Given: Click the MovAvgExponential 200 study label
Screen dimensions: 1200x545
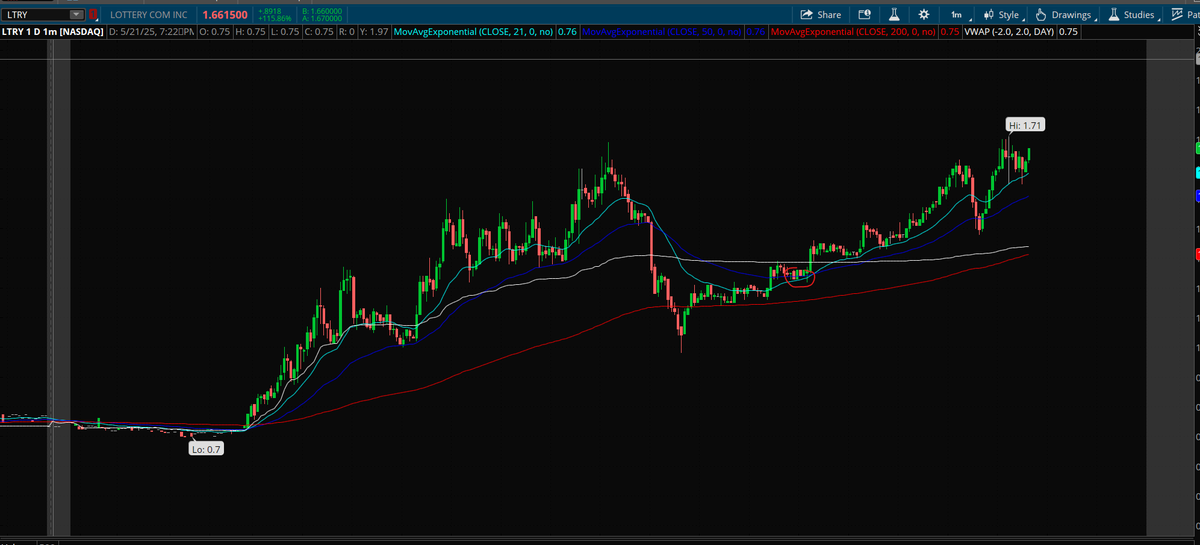Looking at the screenshot, I should pos(854,32).
